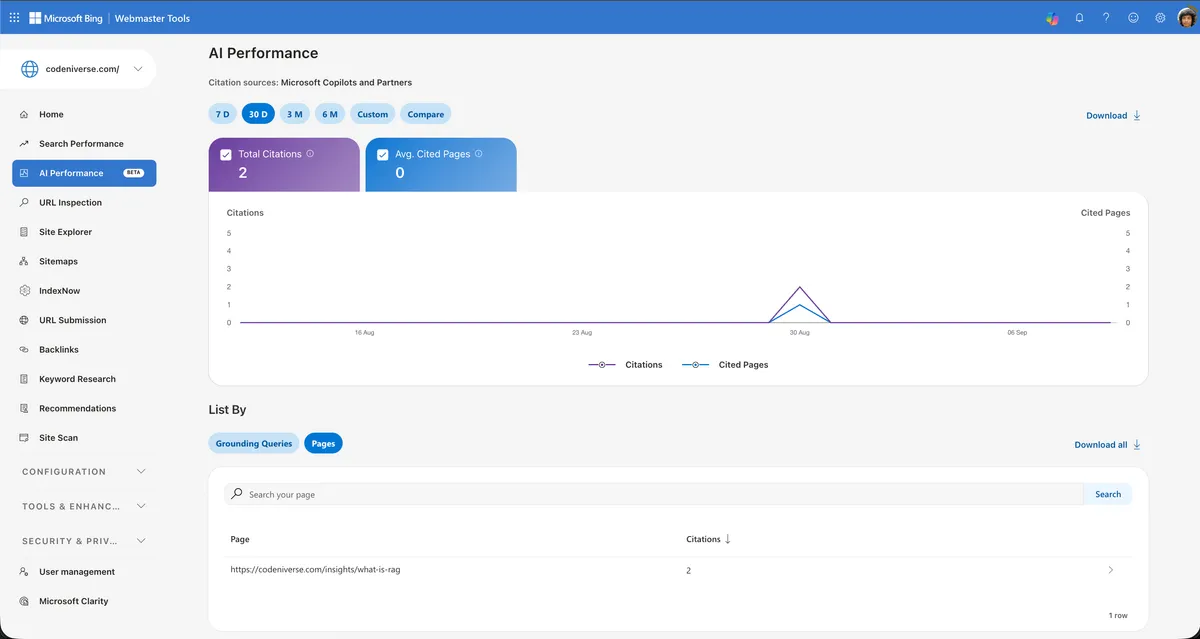Click the citations value '2' in the table row
This screenshot has height=639, width=1200.
(x=688, y=570)
